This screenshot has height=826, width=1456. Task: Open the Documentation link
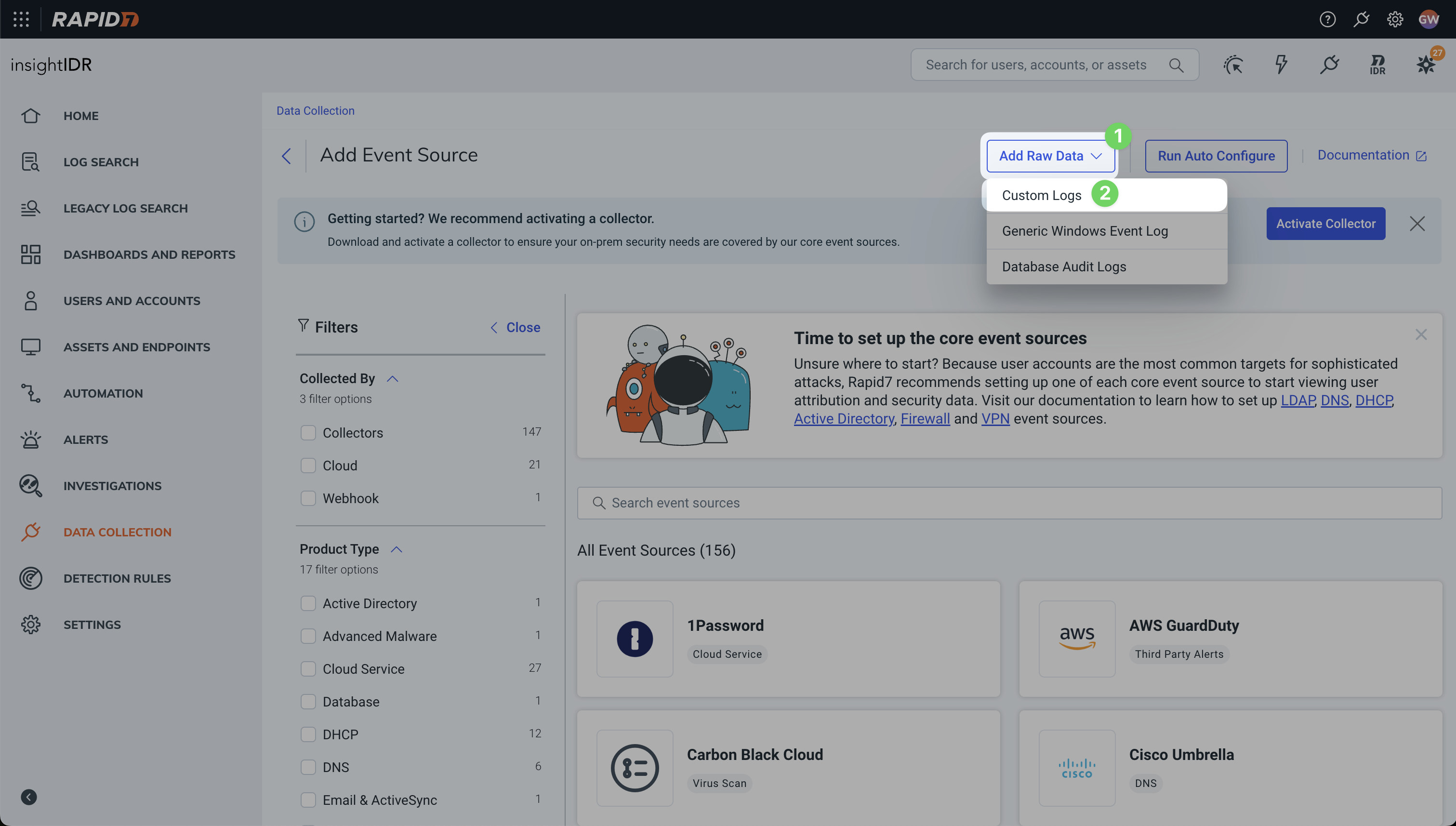click(1372, 156)
